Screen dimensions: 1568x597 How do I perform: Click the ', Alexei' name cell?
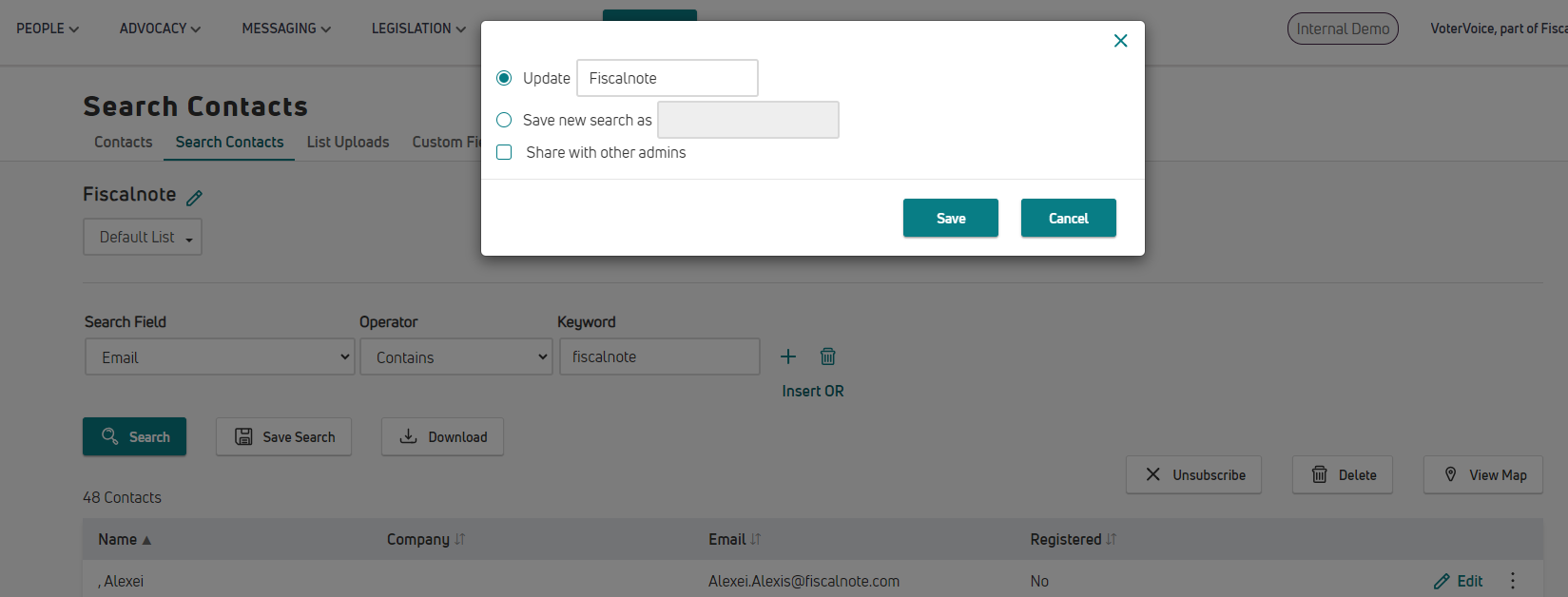point(121,581)
